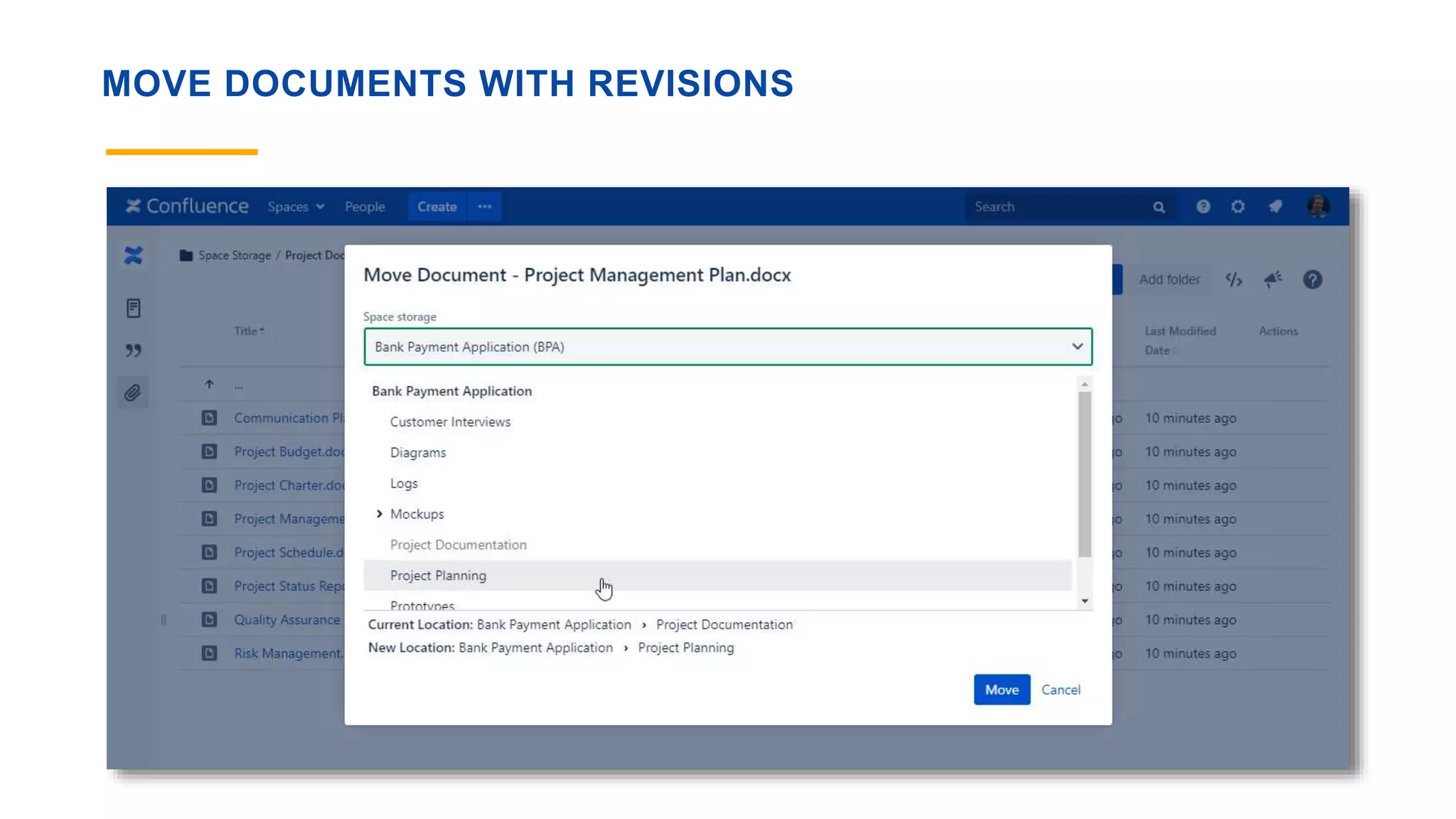Select the attachments paperclip sidebar icon
Image resolution: width=1456 pixels, height=819 pixels.
(133, 393)
